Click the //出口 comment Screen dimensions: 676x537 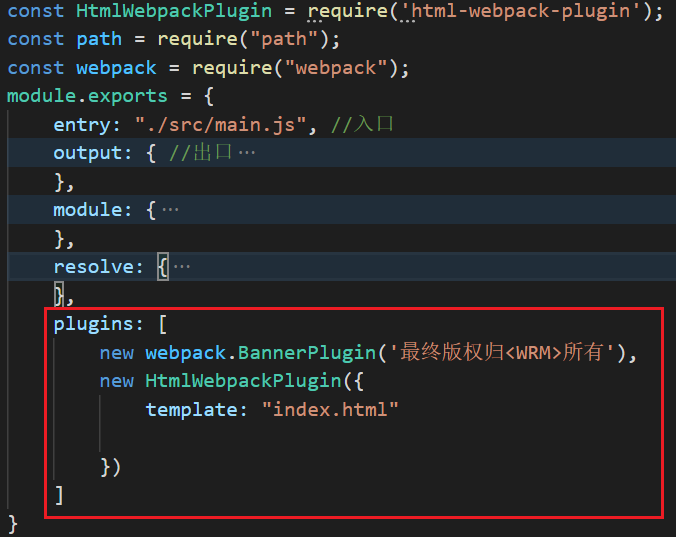201,153
